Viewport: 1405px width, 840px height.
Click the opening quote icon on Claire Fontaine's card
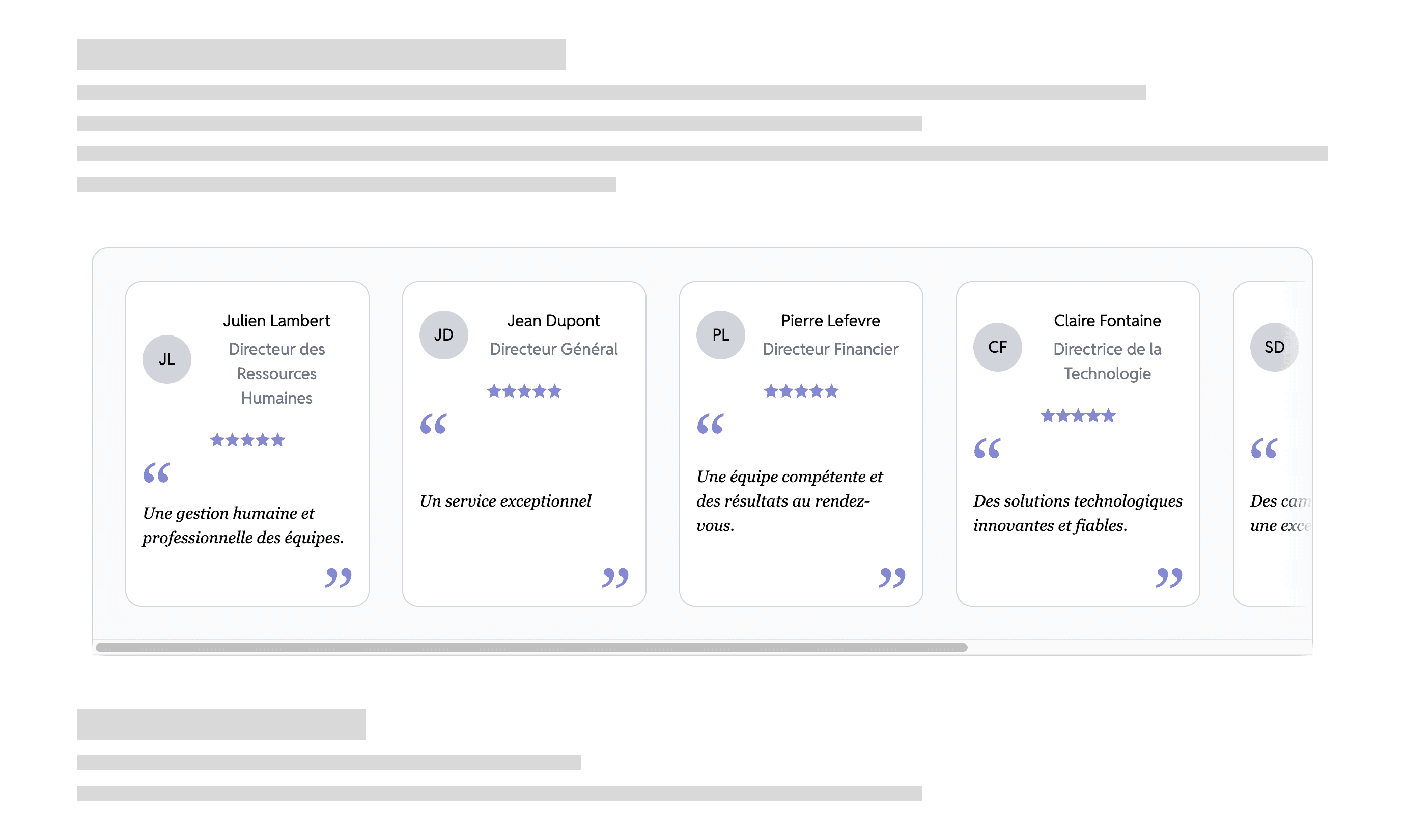point(989,449)
